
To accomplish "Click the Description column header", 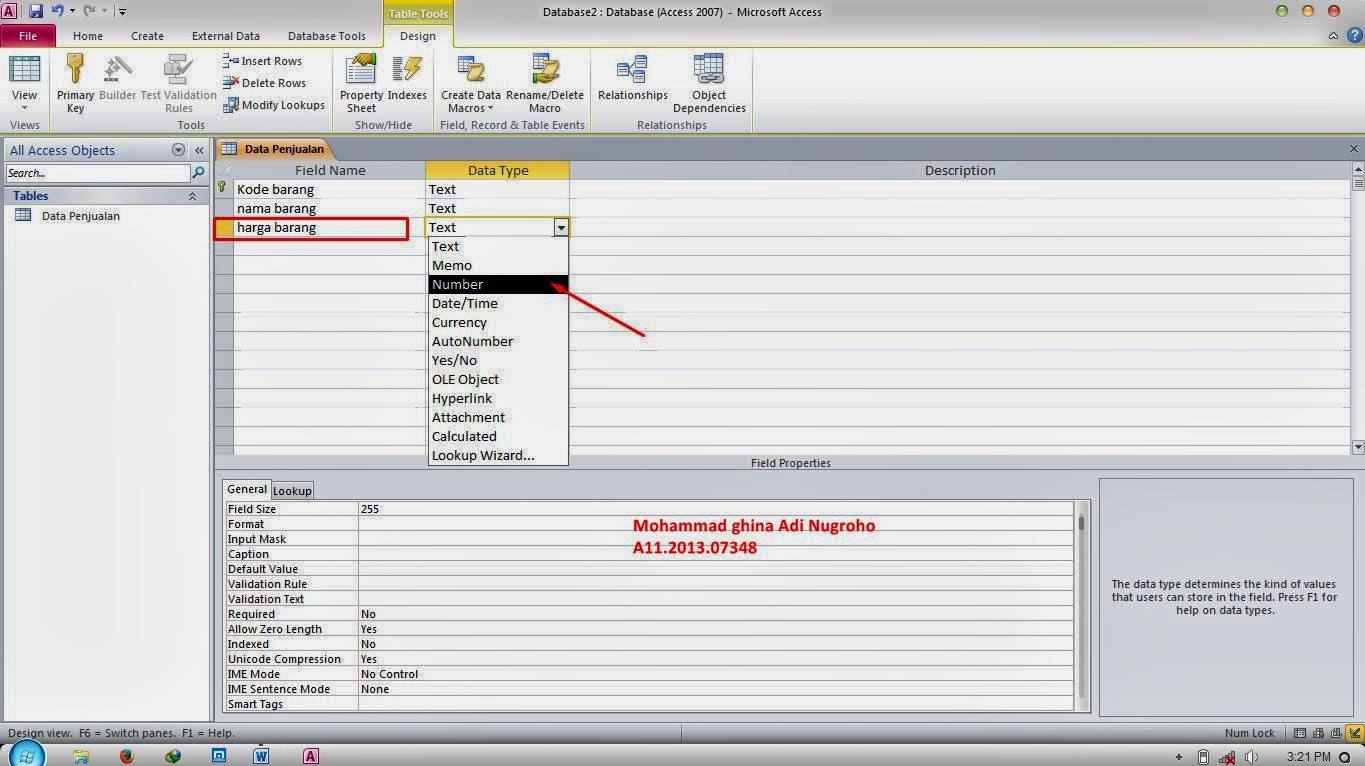I will tap(960, 170).
